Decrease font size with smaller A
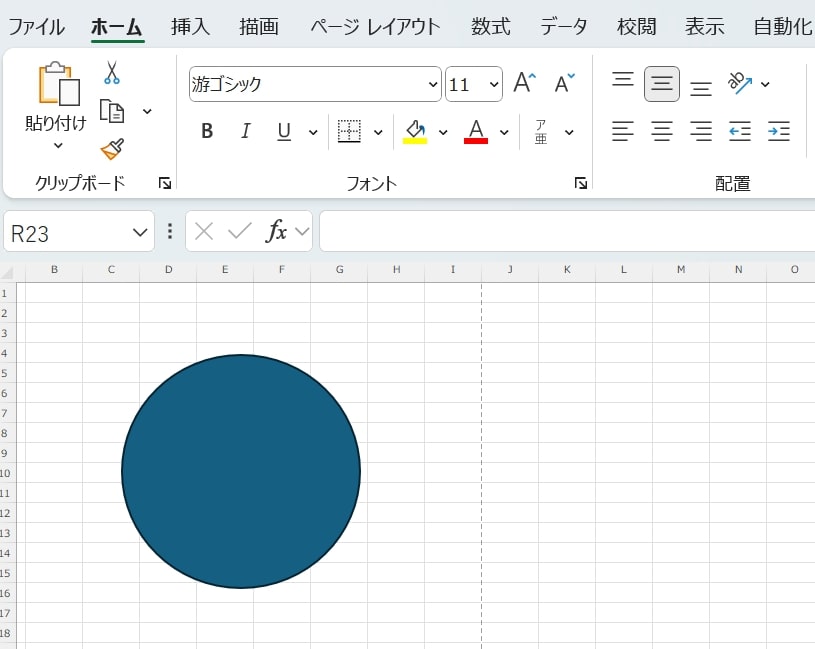The width and height of the screenshot is (815, 649). tap(564, 83)
